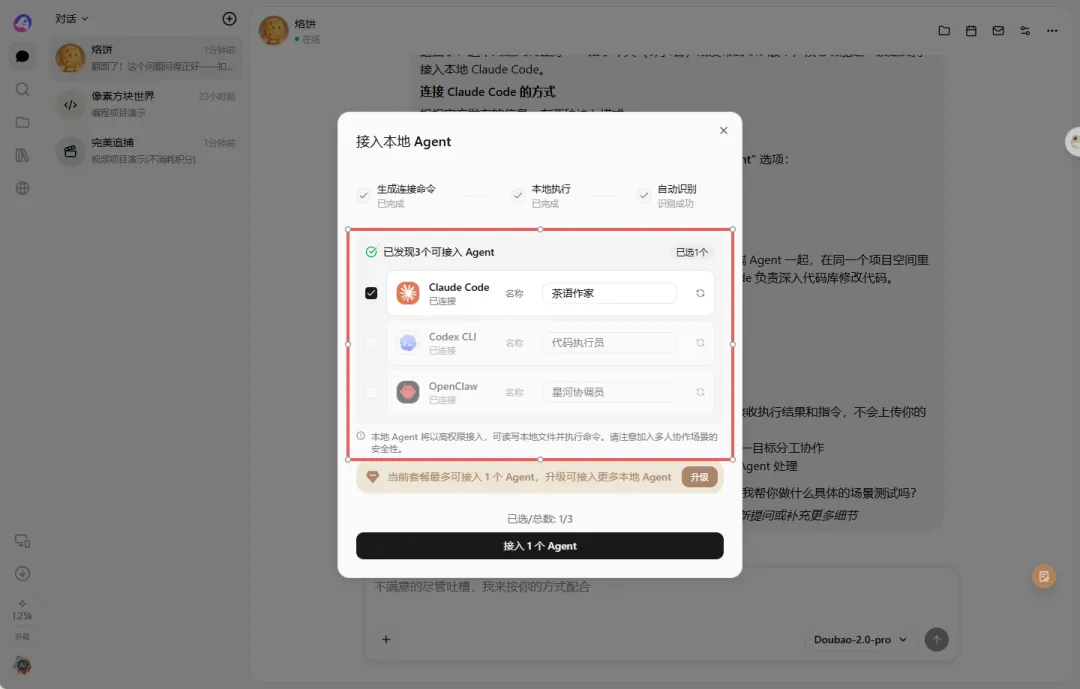Open the 像素方块世界 conversation
This screenshot has width=1080, height=689.
pyautogui.click(x=146, y=104)
